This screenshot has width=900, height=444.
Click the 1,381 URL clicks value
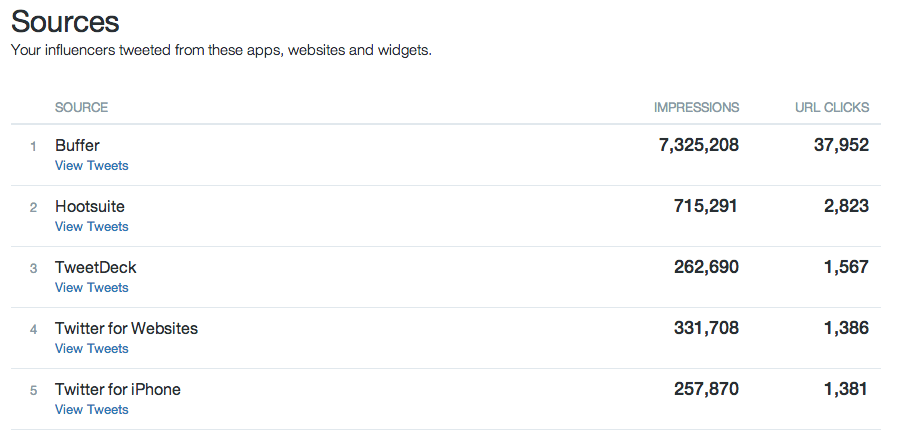coord(845,389)
